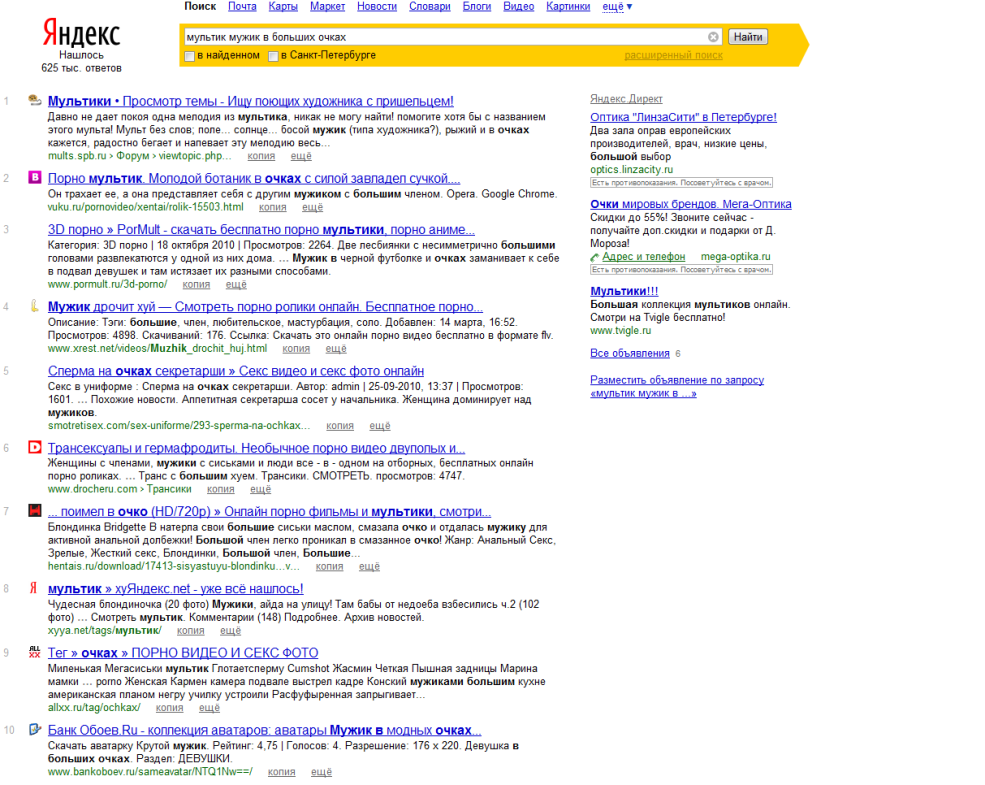This screenshot has height=785, width=985.
Task: Click the Yandex logo
Action: click(81, 34)
